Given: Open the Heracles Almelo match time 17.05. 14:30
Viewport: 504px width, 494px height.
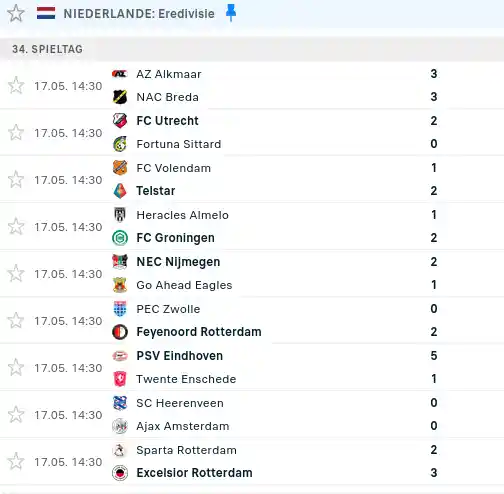Looking at the screenshot, I should pos(68,227).
